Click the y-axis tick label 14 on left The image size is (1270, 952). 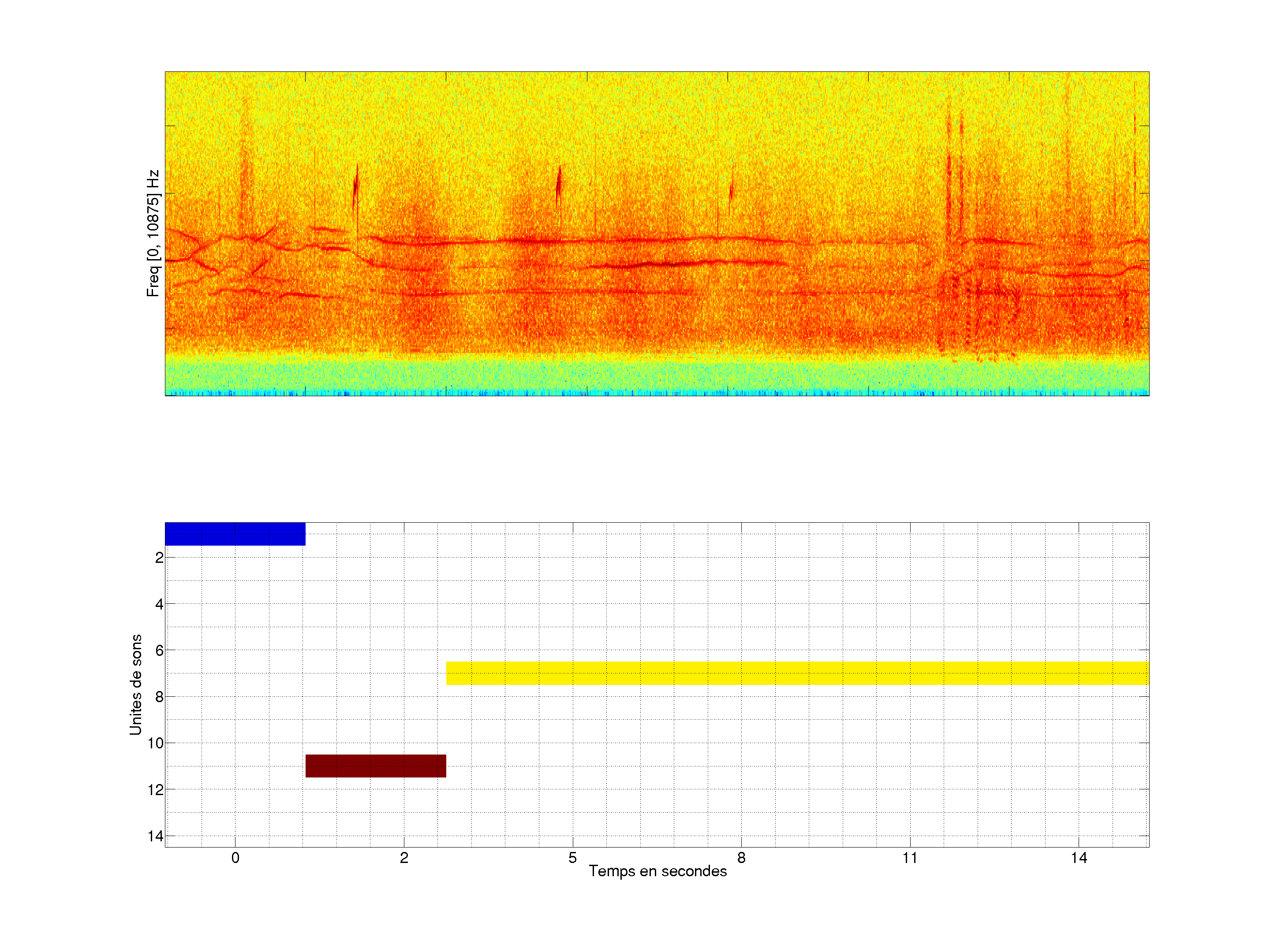[x=156, y=837]
